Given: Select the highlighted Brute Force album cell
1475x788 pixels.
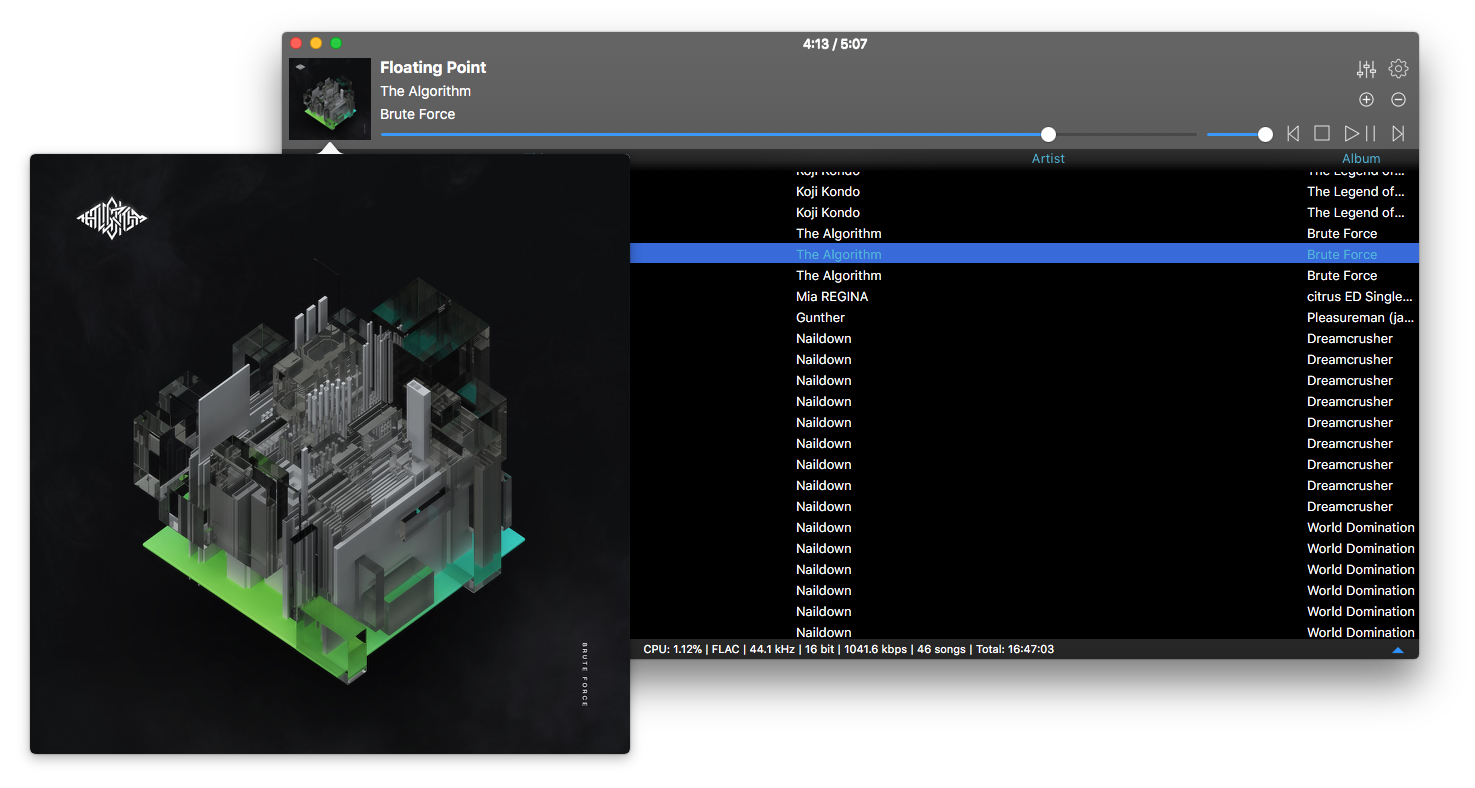Looking at the screenshot, I should click(x=1342, y=254).
